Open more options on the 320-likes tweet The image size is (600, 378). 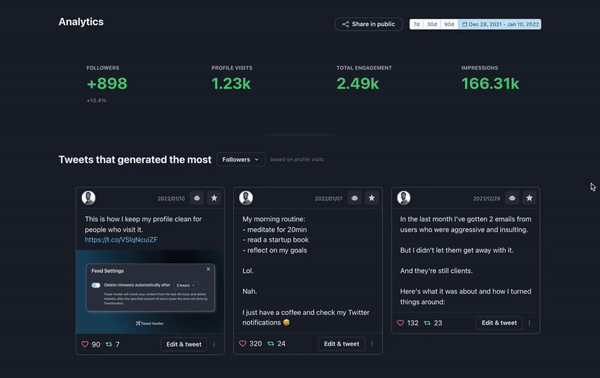[372, 344]
